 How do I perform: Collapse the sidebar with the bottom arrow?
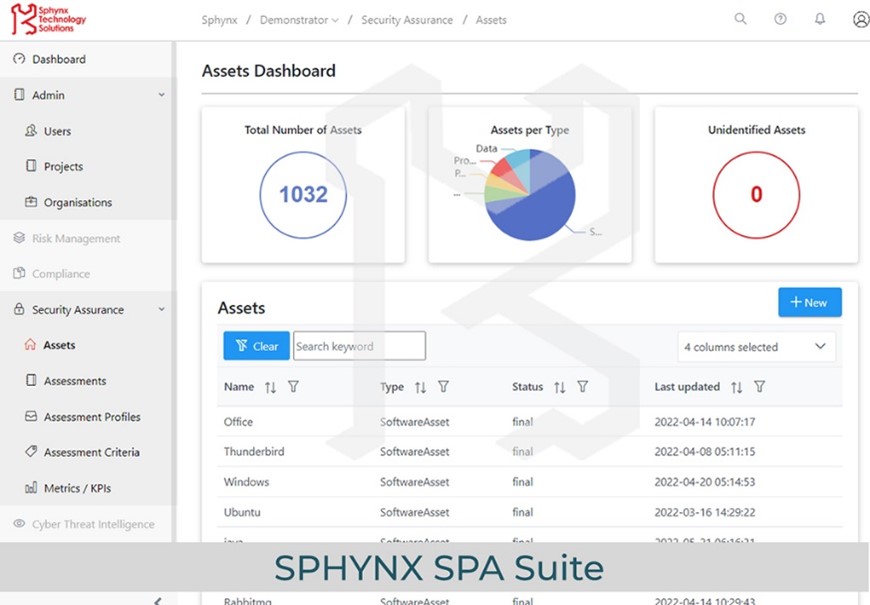(158, 601)
